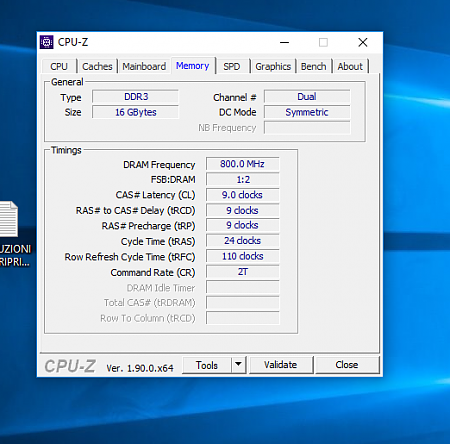Open the About tab

pos(350,66)
